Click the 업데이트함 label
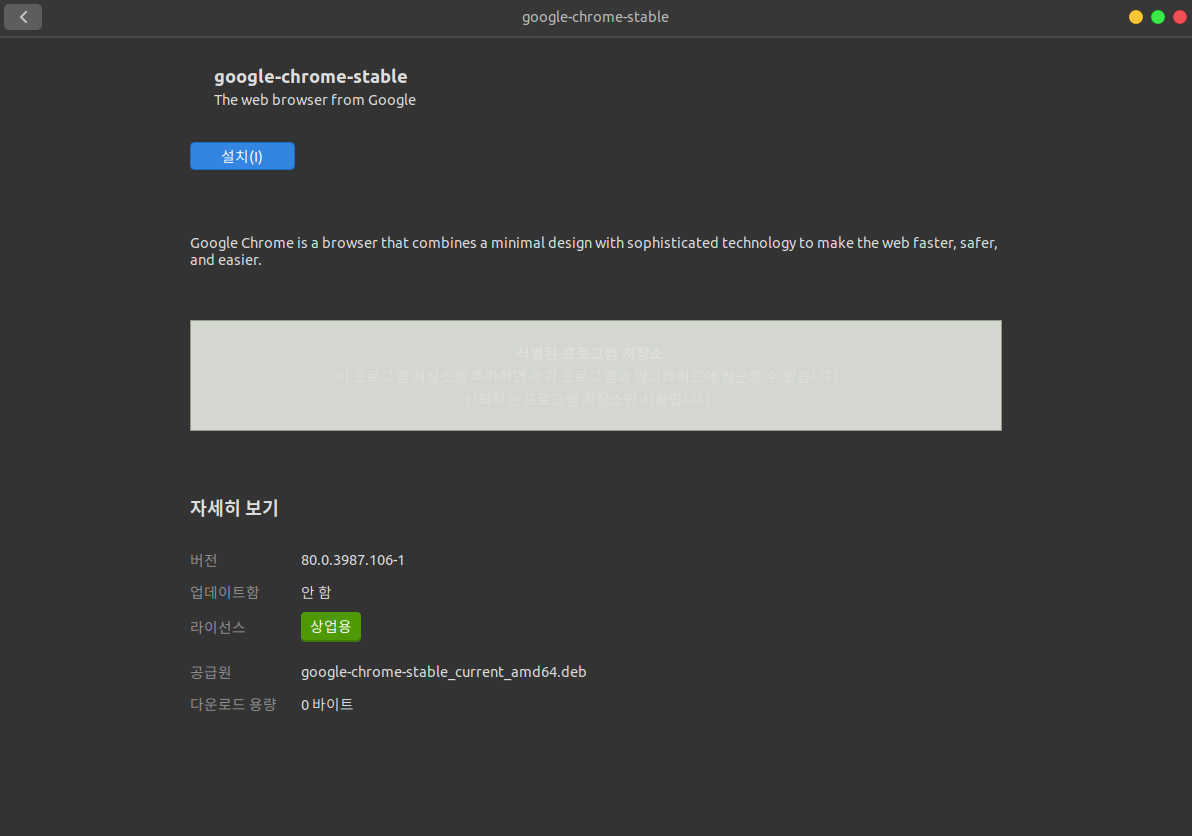 [224, 592]
